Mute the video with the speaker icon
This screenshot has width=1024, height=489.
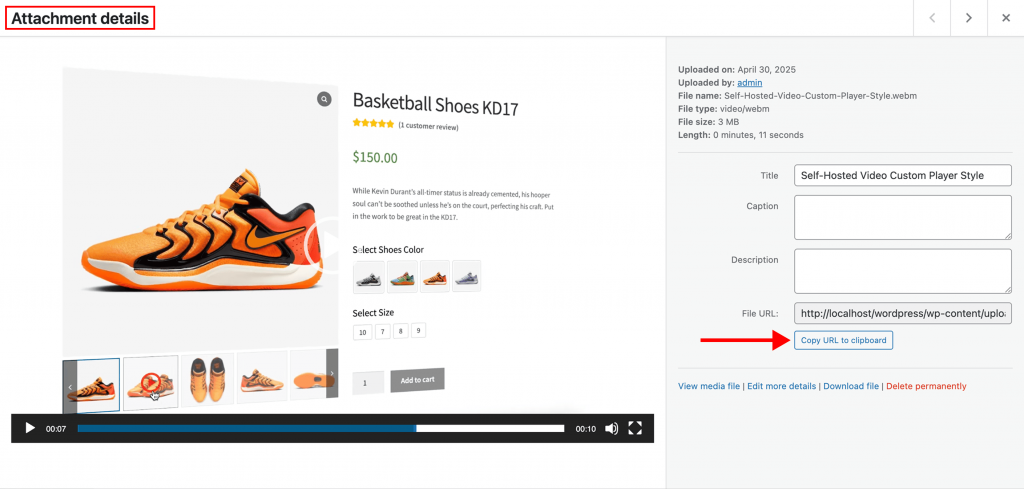click(611, 428)
